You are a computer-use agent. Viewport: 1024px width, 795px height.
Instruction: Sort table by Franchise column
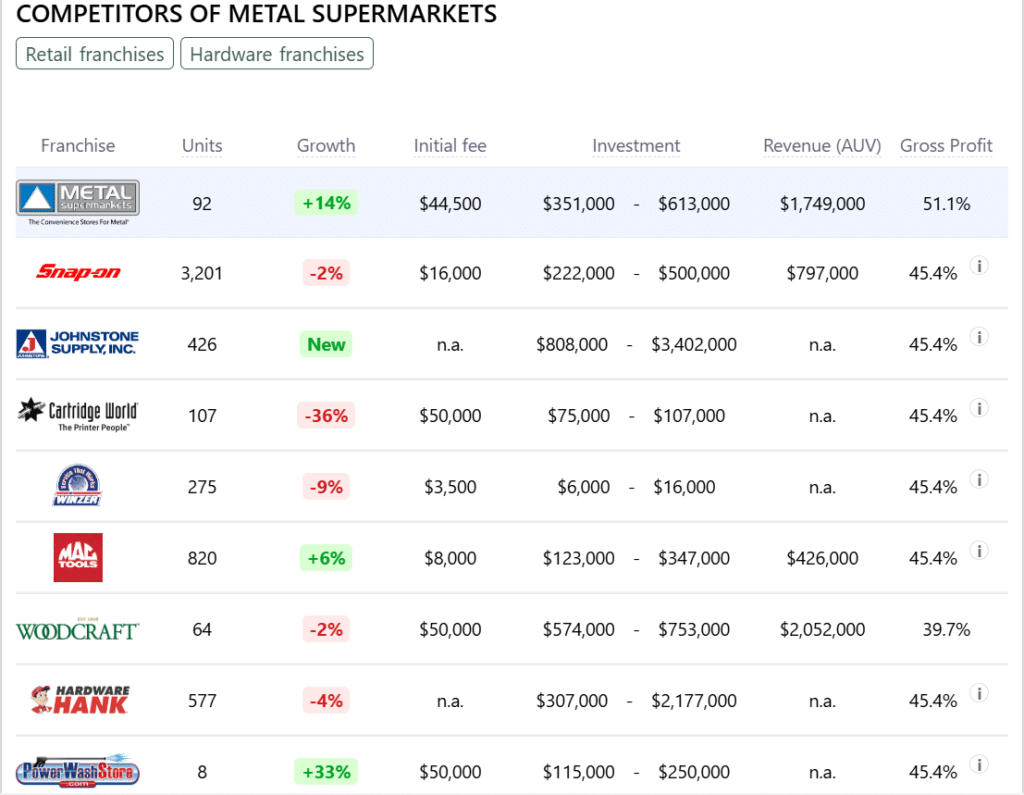coord(78,146)
